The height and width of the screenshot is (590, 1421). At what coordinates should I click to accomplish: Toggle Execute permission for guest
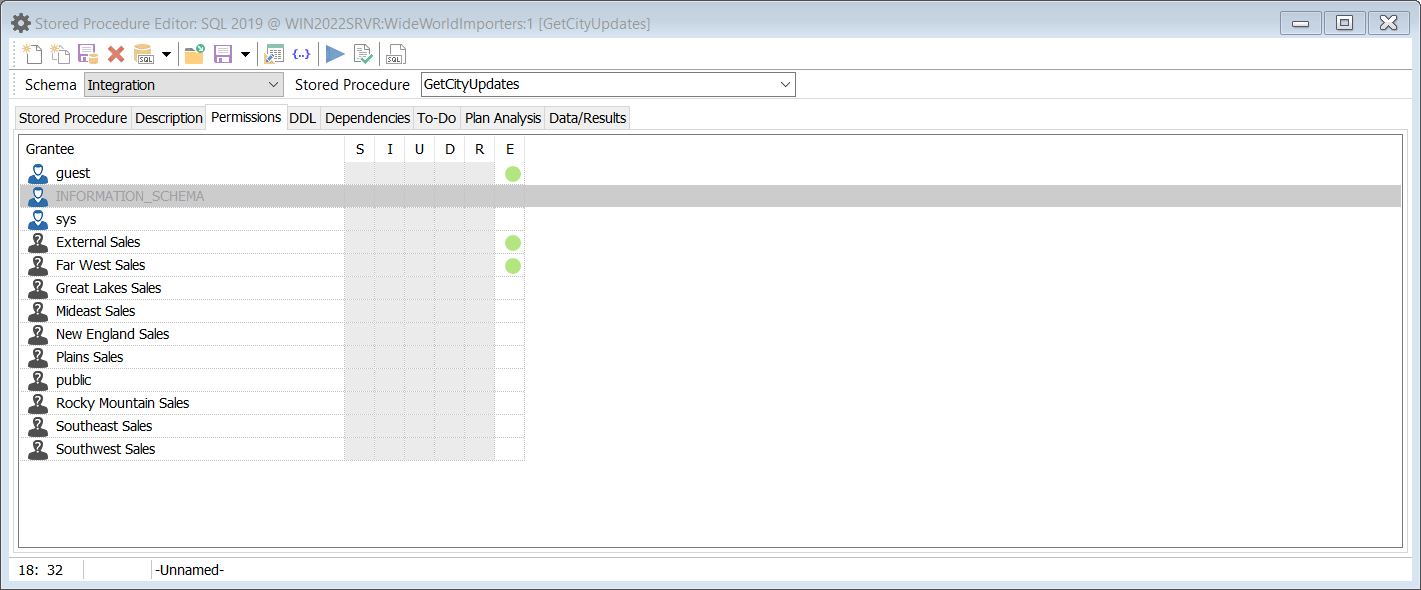(x=512, y=174)
